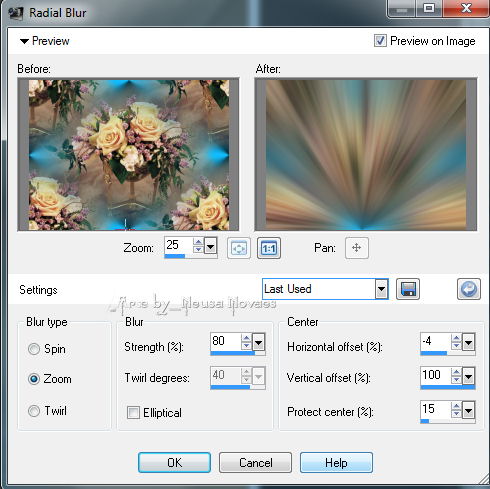This screenshot has height=489, width=490.
Task: Click the save preset floppy disk icon
Action: coord(408,289)
